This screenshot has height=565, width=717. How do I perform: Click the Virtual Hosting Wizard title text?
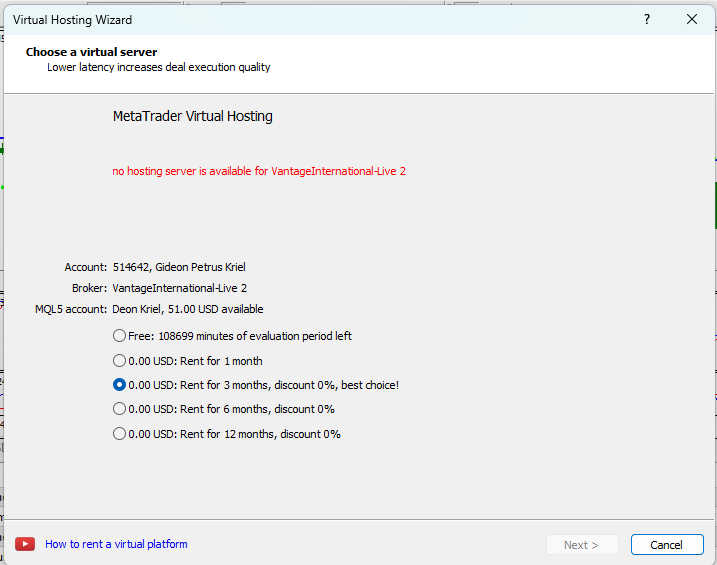coord(72,20)
